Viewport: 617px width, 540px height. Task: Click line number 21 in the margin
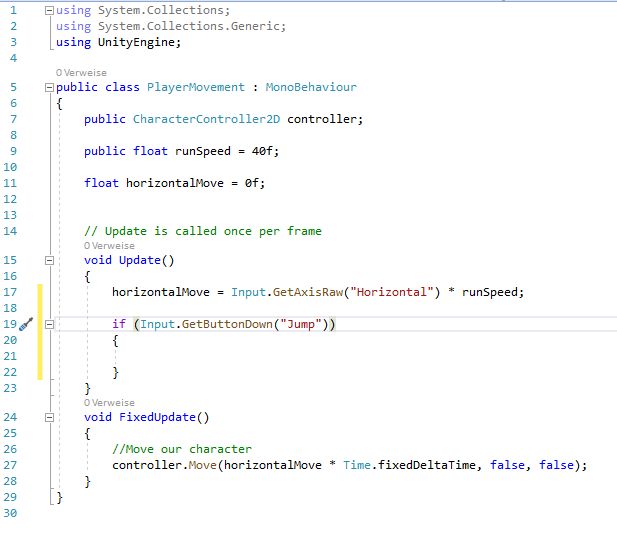pyautogui.click(x=10, y=356)
